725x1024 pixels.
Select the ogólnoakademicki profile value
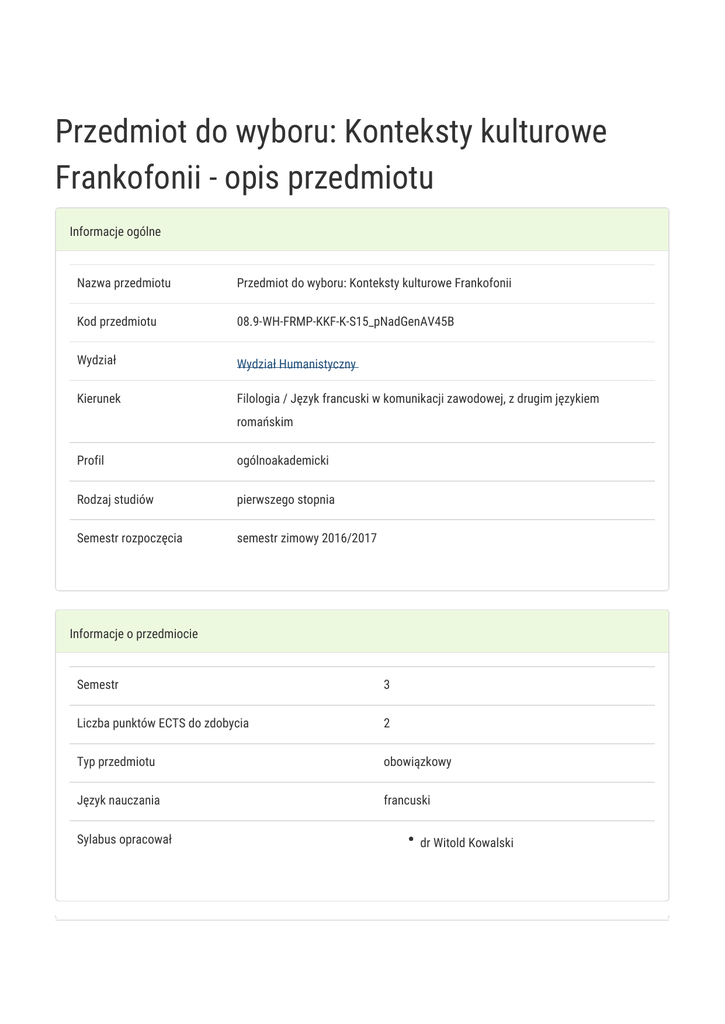pos(283,461)
